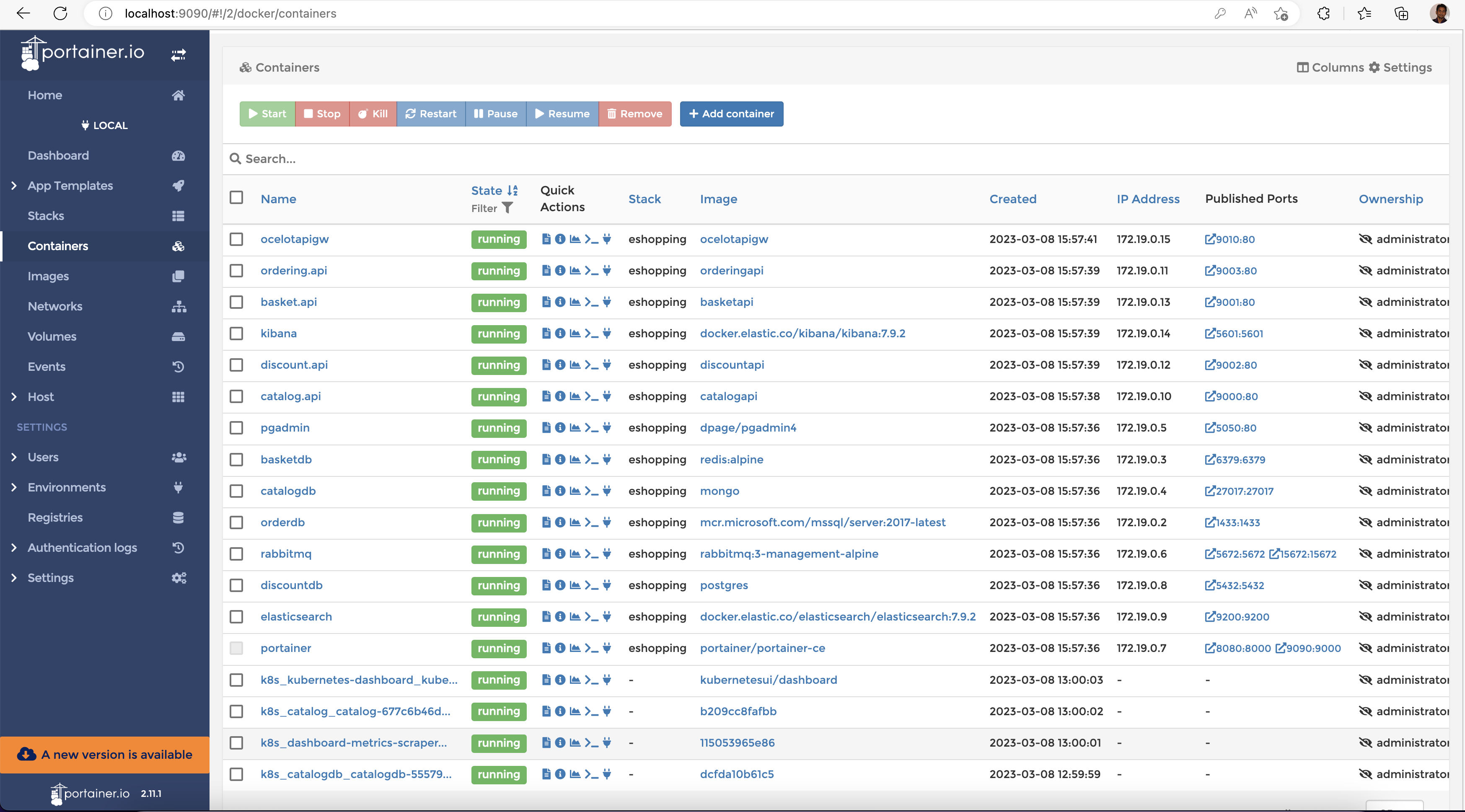
Task: Check the ordering.api container checkbox
Action: [236, 271]
